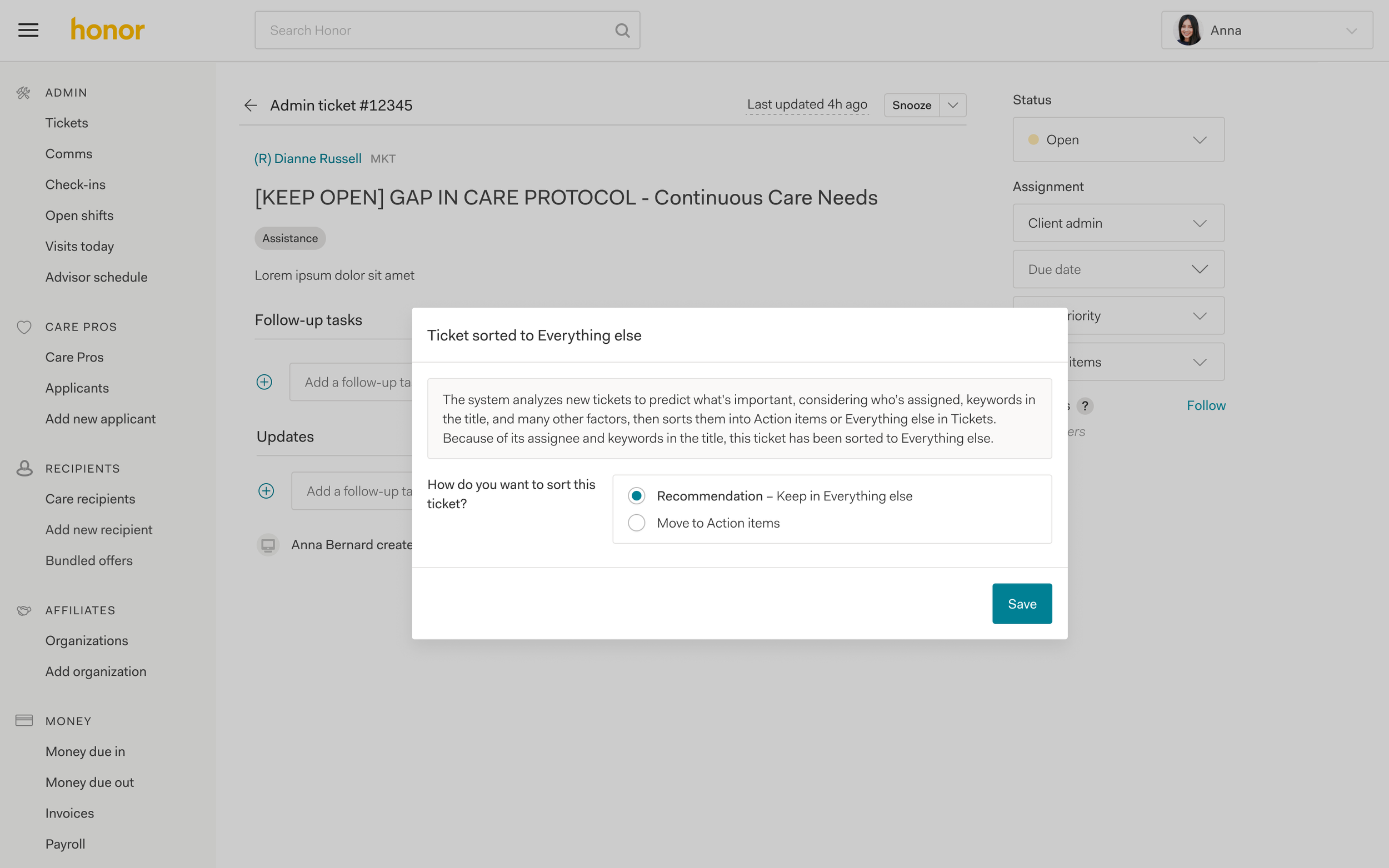Click the plus icon under Follow-up tasks
This screenshot has width=1389, height=868.
click(x=264, y=382)
